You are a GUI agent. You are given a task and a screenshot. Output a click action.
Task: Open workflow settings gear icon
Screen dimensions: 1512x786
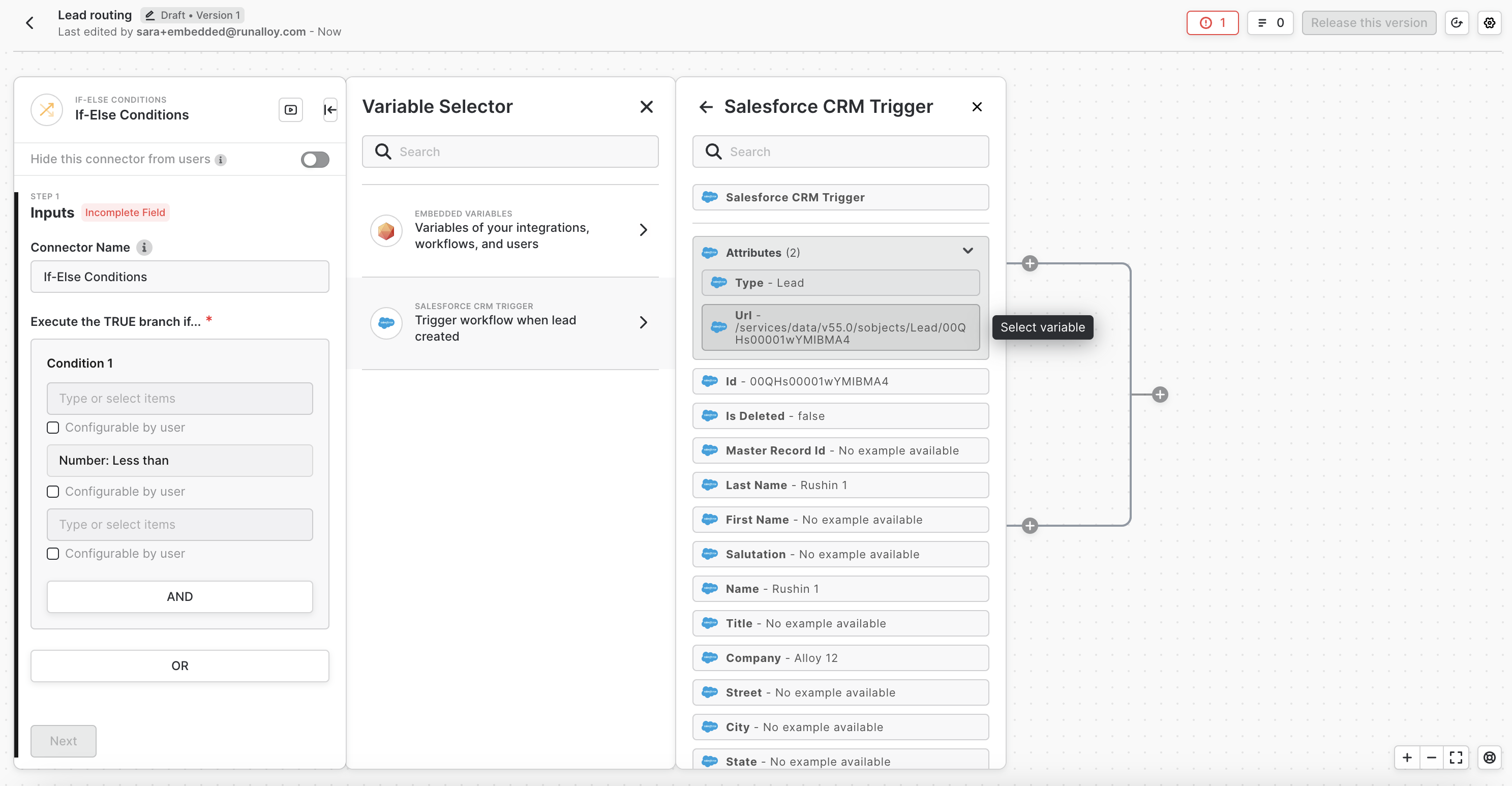click(x=1489, y=23)
